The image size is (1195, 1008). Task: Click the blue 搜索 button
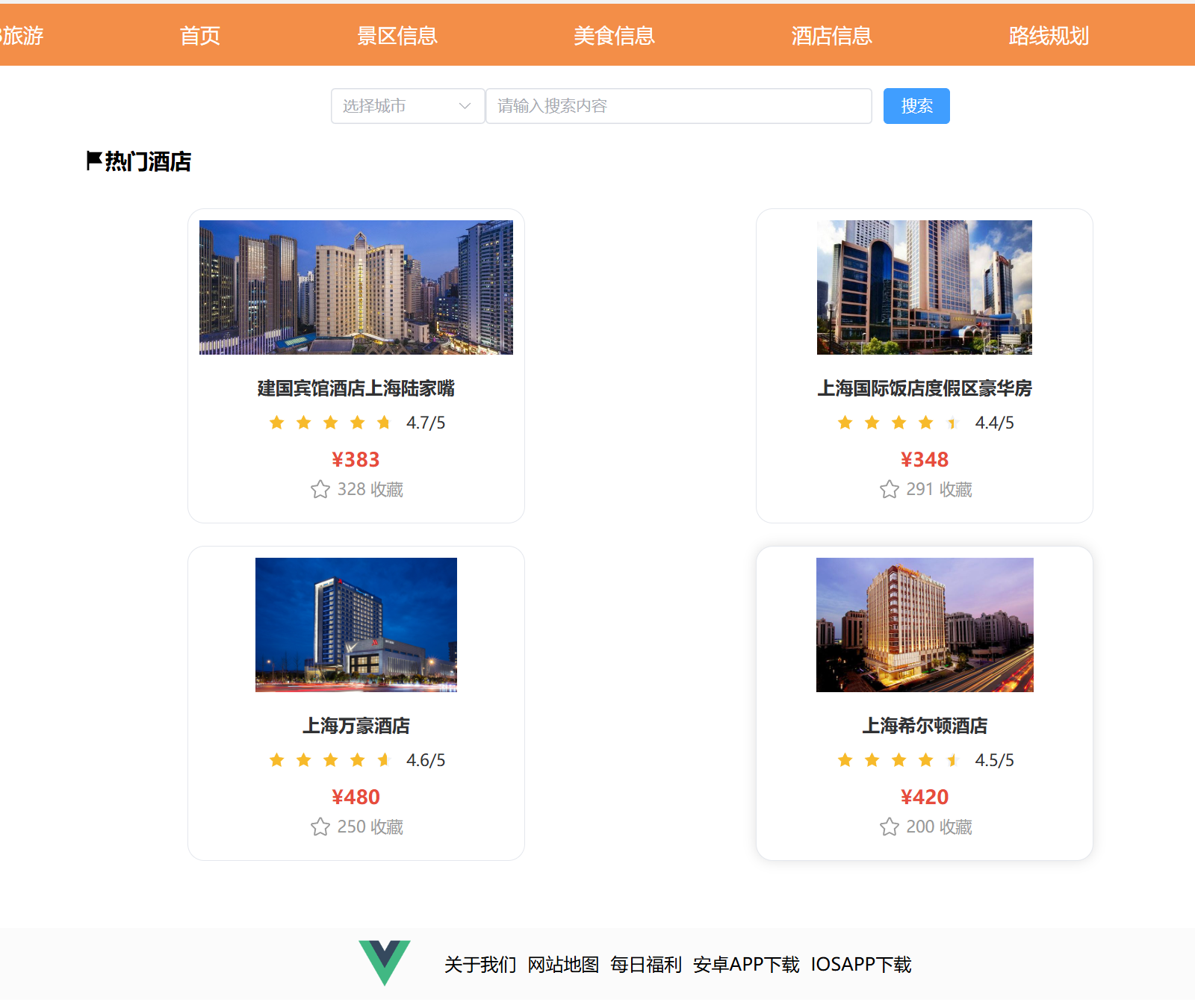point(916,106)
